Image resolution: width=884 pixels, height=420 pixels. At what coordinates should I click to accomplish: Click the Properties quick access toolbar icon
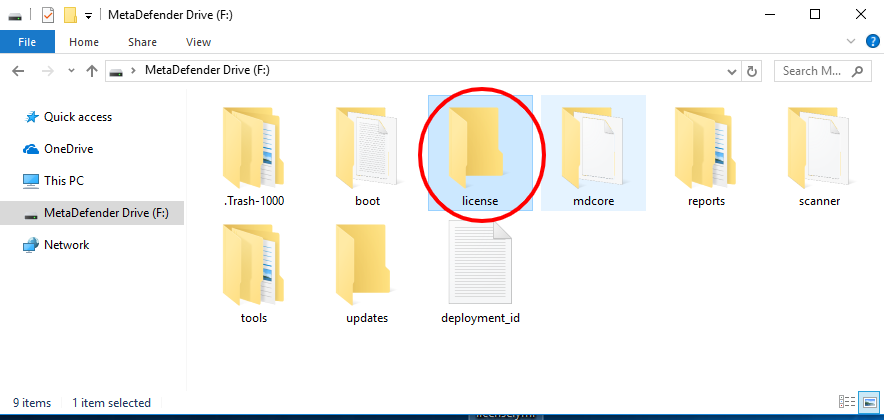tap(48, 15)
